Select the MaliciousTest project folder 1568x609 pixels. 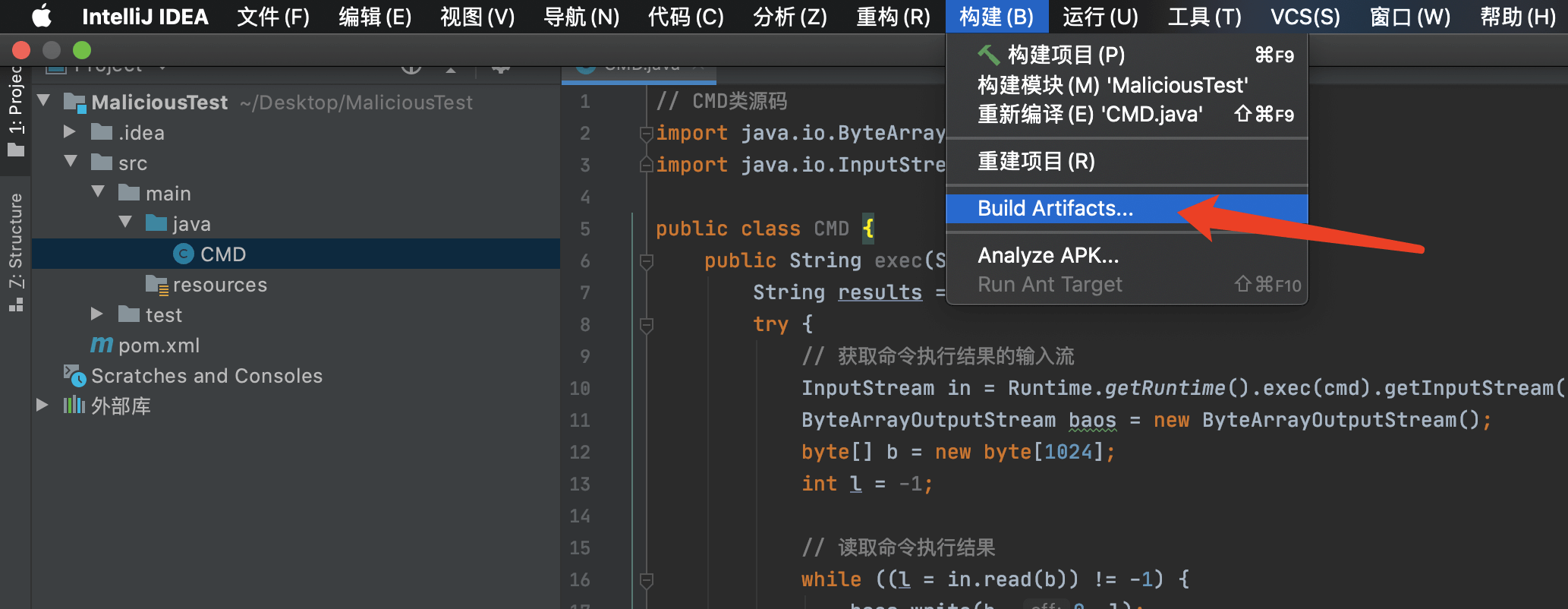pyautogui.click(x=159, y=103)
